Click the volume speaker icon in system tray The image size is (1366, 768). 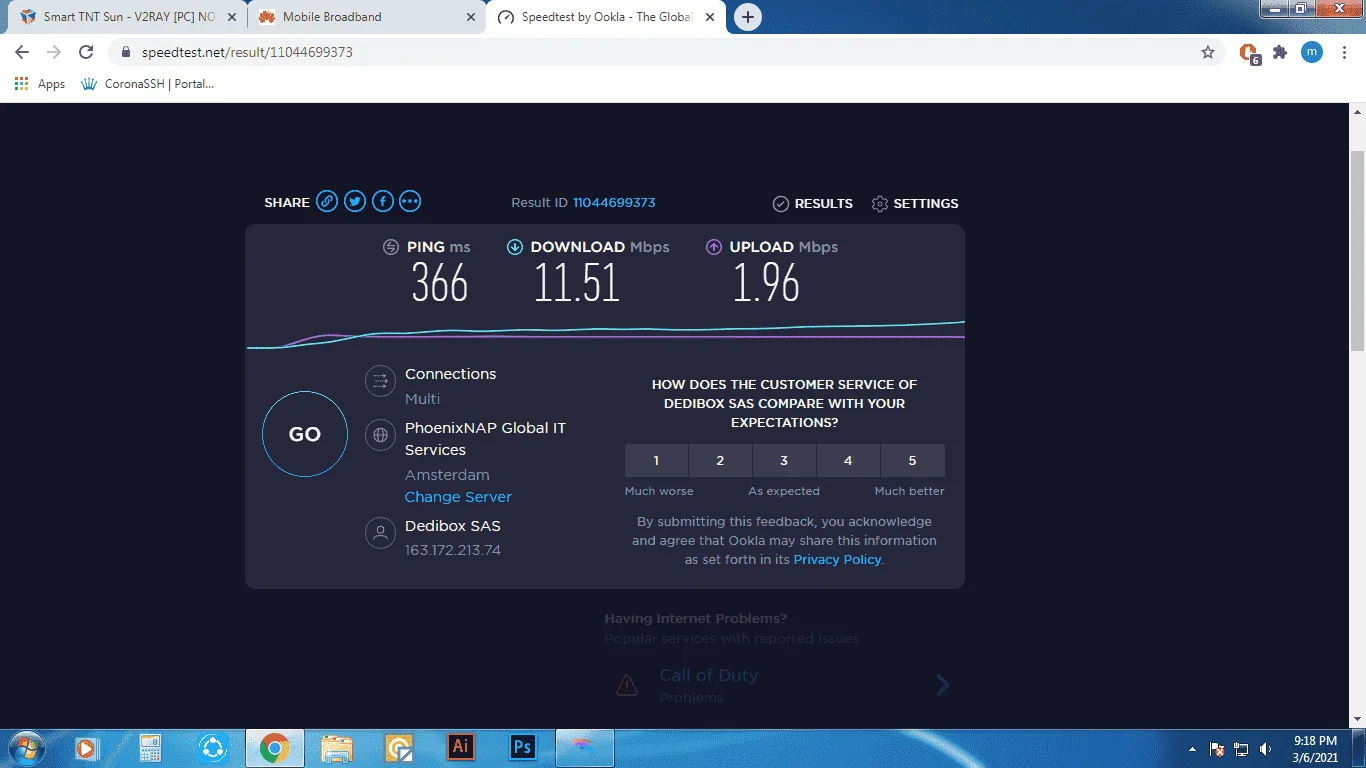point(1266,748)
